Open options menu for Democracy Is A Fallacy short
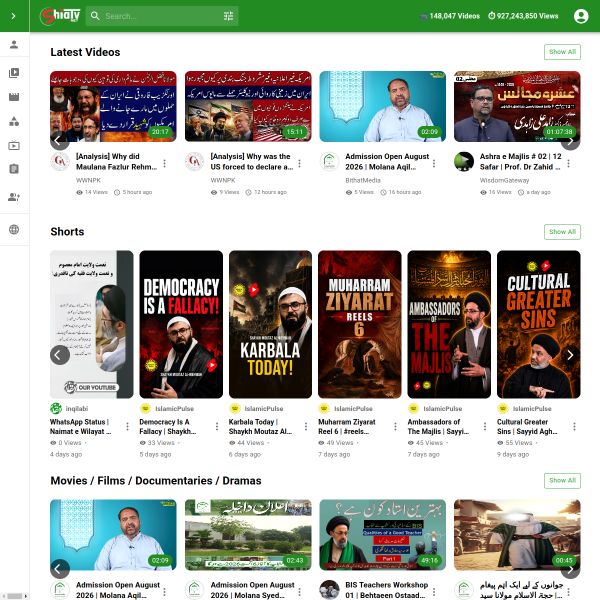The image size is (600, 600). (217, 426)
